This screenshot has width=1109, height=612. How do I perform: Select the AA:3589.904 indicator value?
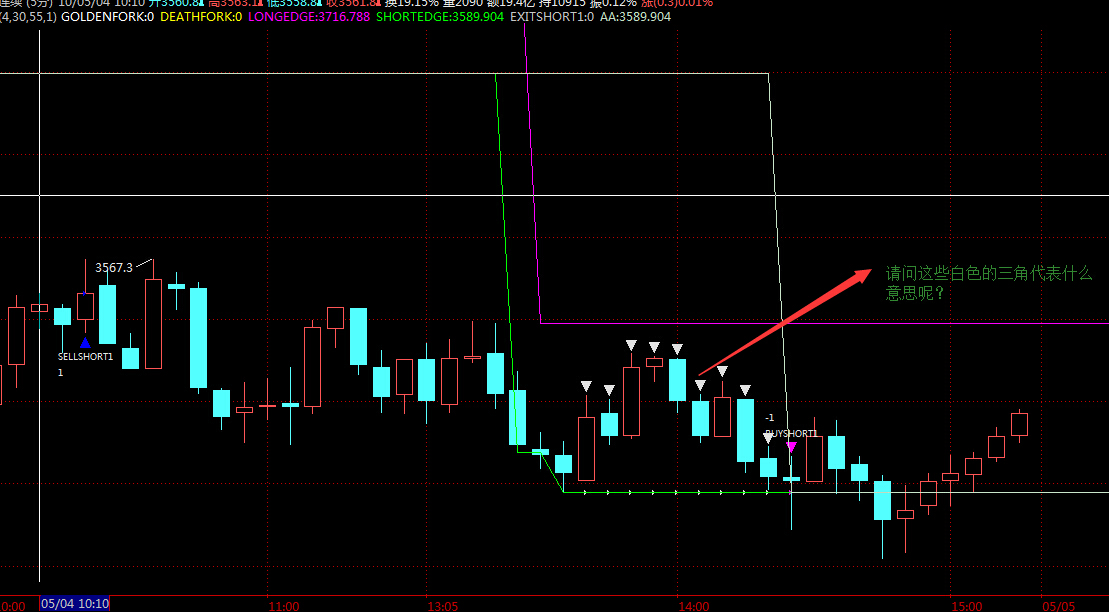tap(635, 16)
